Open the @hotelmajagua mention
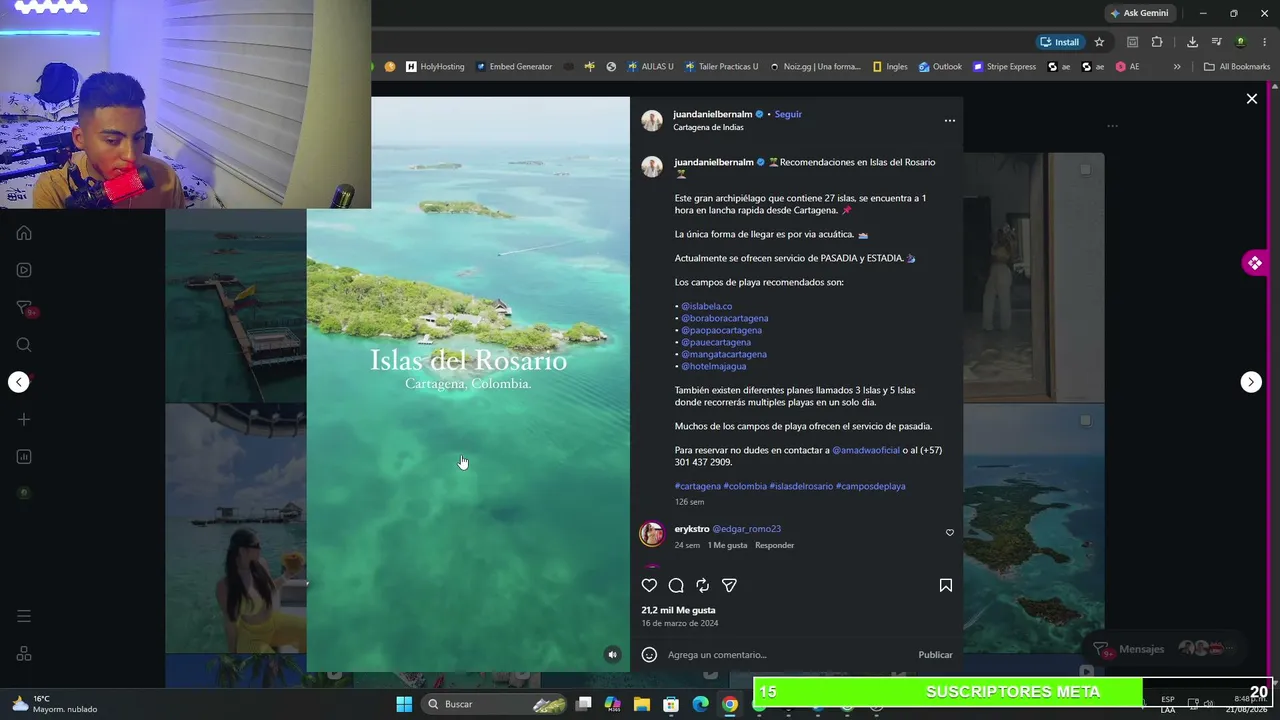Screen dimensions: 1280x720 click(x=713, y=366)
